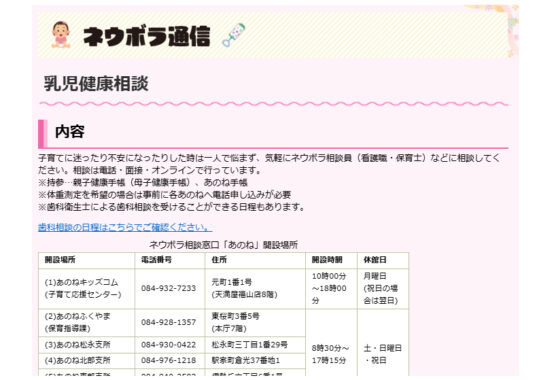
Task: Select the あのね北部支所 row
Action: (x=172, y=361)
